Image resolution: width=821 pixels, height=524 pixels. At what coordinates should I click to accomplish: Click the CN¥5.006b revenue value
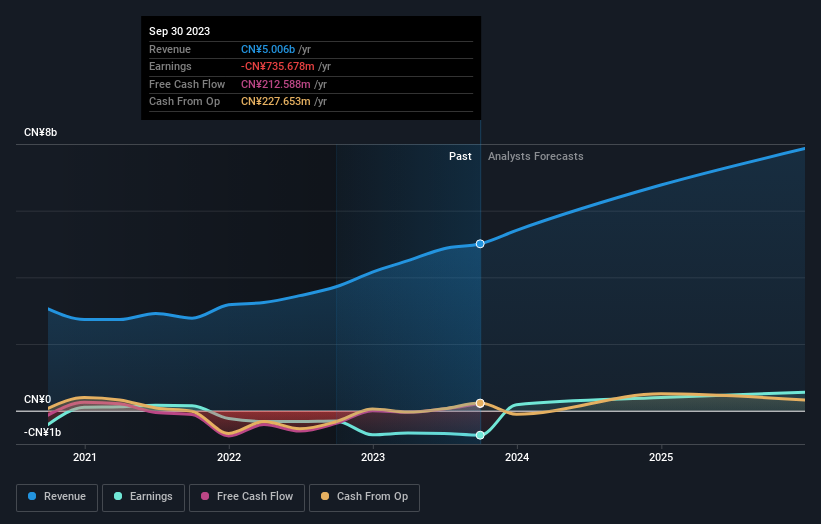268,49
